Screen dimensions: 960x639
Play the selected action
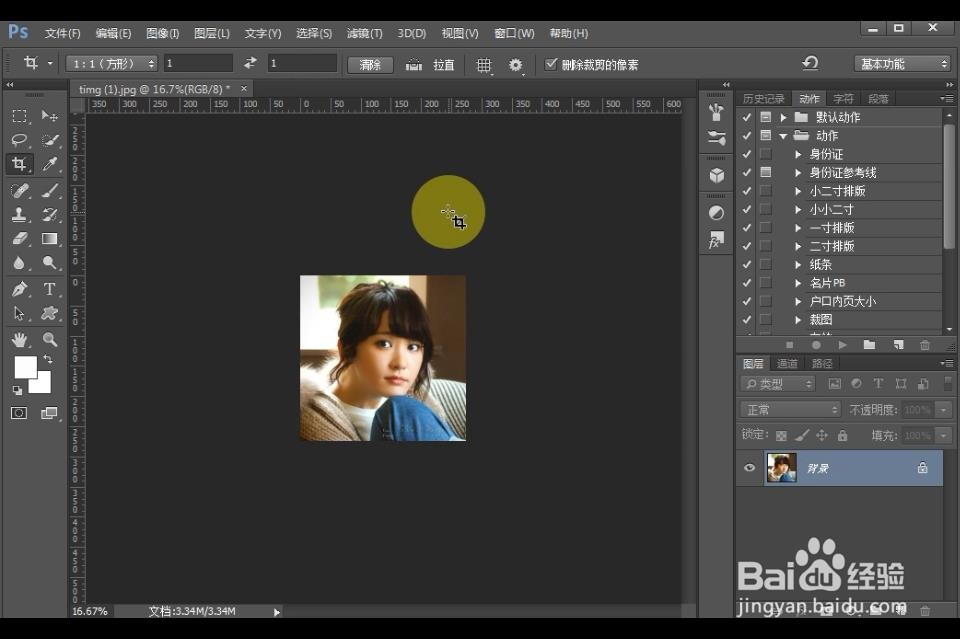click(x=842, y=345)
